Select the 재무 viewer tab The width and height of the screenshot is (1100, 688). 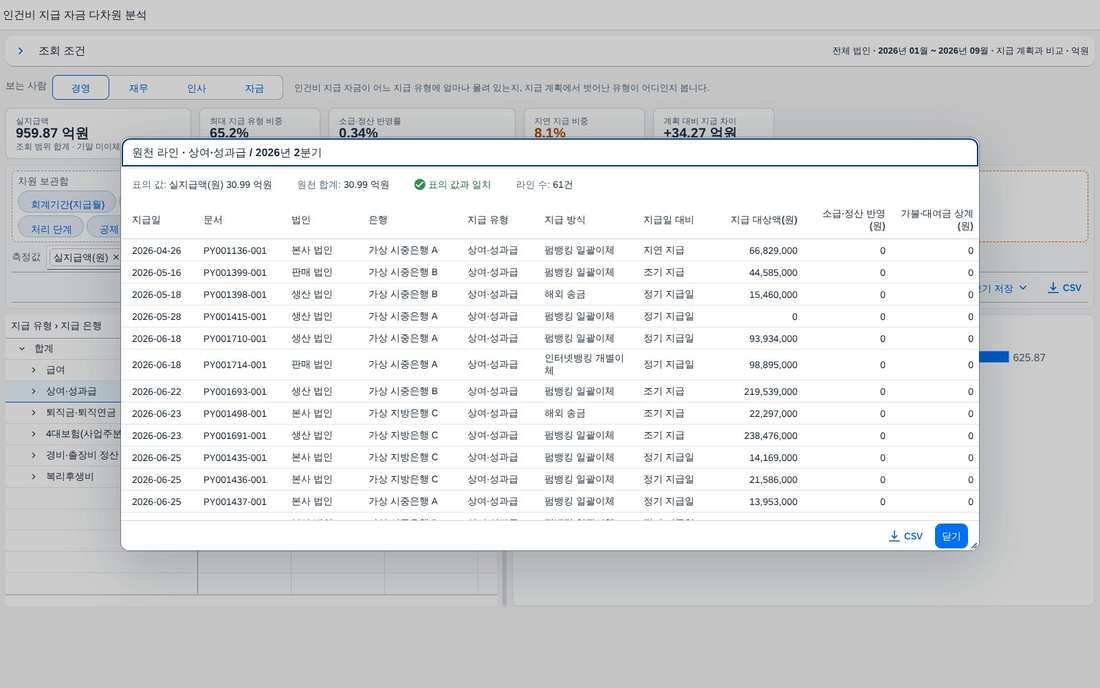[138, 88]
